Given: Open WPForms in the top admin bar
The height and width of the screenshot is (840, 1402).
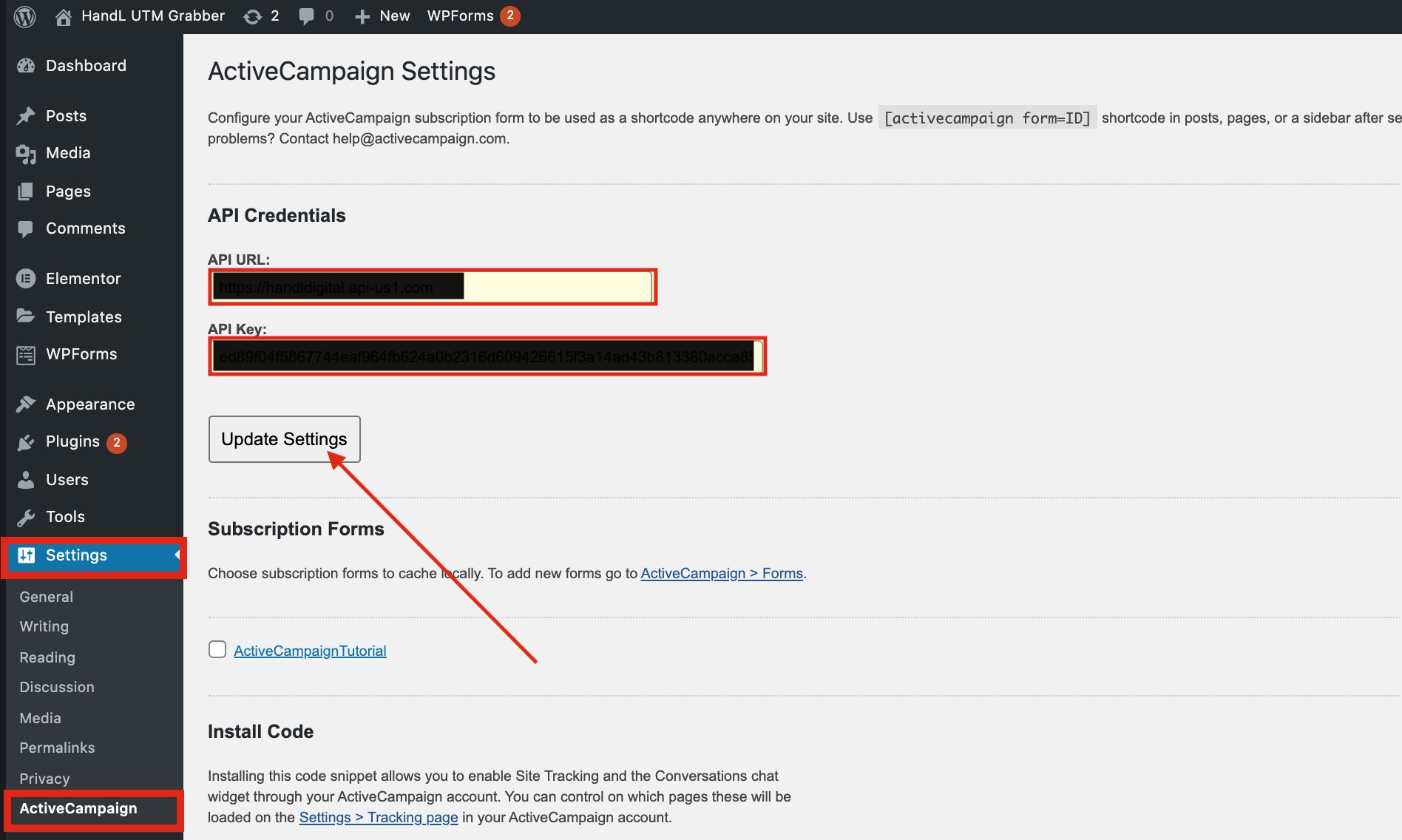Looking at the screenshot, I should coord(460,16).
